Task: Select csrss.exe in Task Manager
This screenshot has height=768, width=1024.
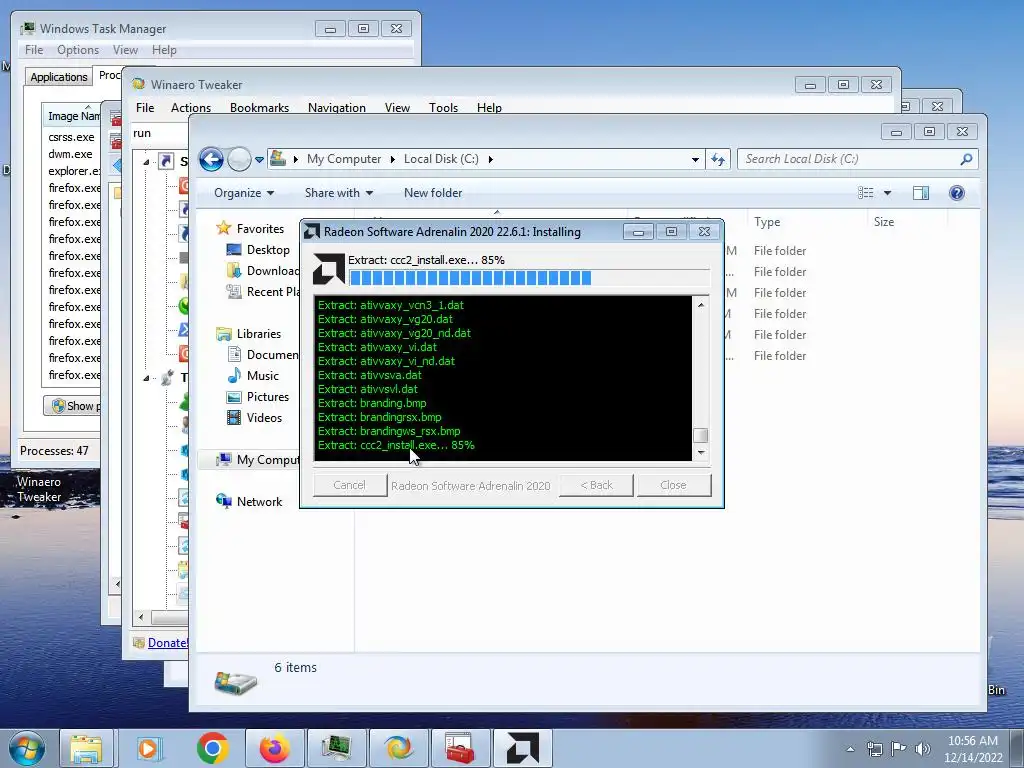Action: pos(71,137)
